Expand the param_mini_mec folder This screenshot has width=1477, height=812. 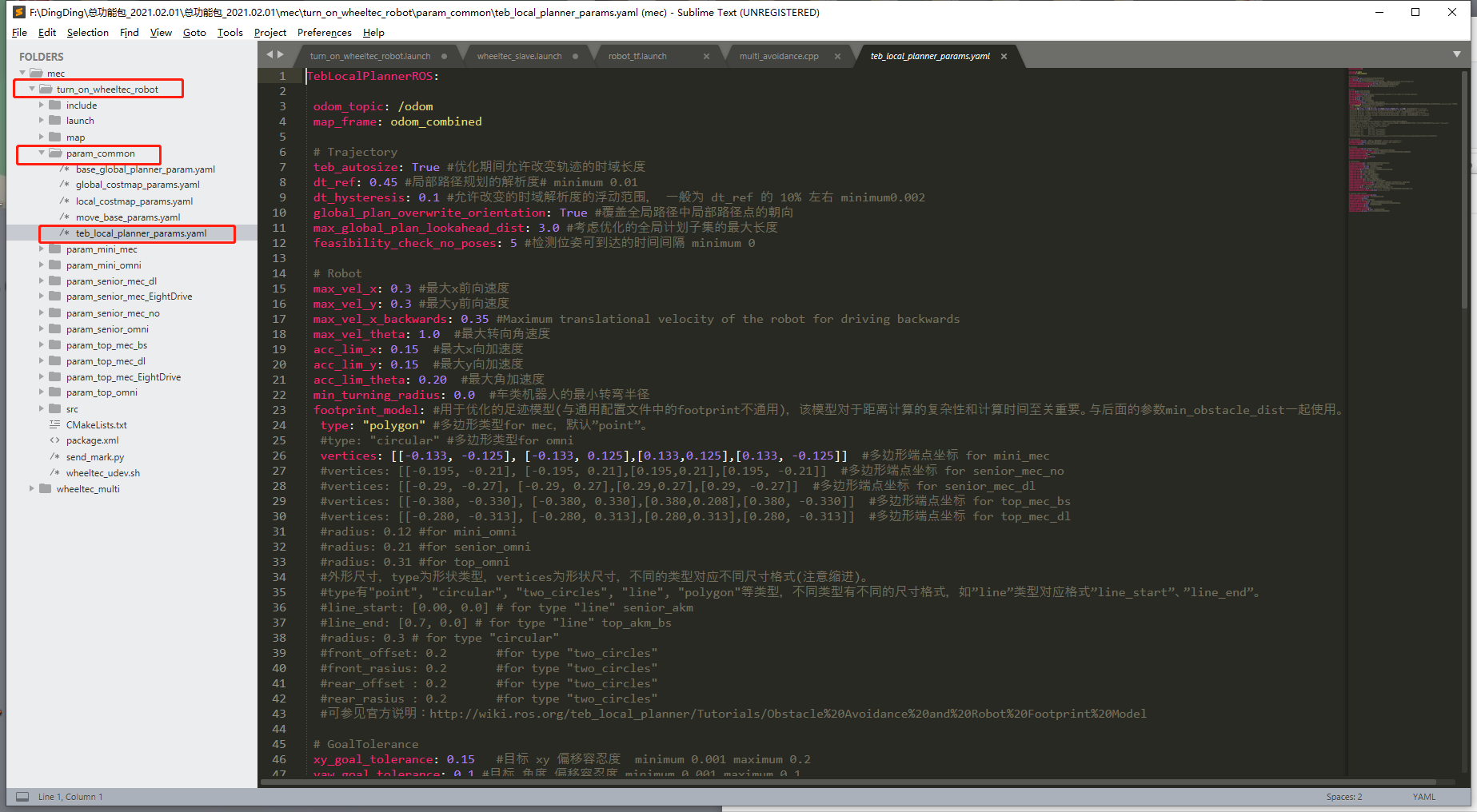click(x=42, y=249)
